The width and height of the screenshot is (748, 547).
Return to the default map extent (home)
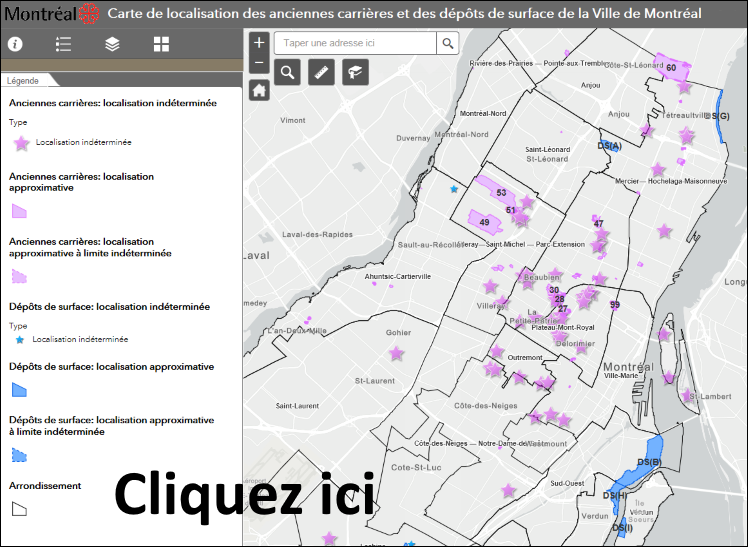point(259,91)
